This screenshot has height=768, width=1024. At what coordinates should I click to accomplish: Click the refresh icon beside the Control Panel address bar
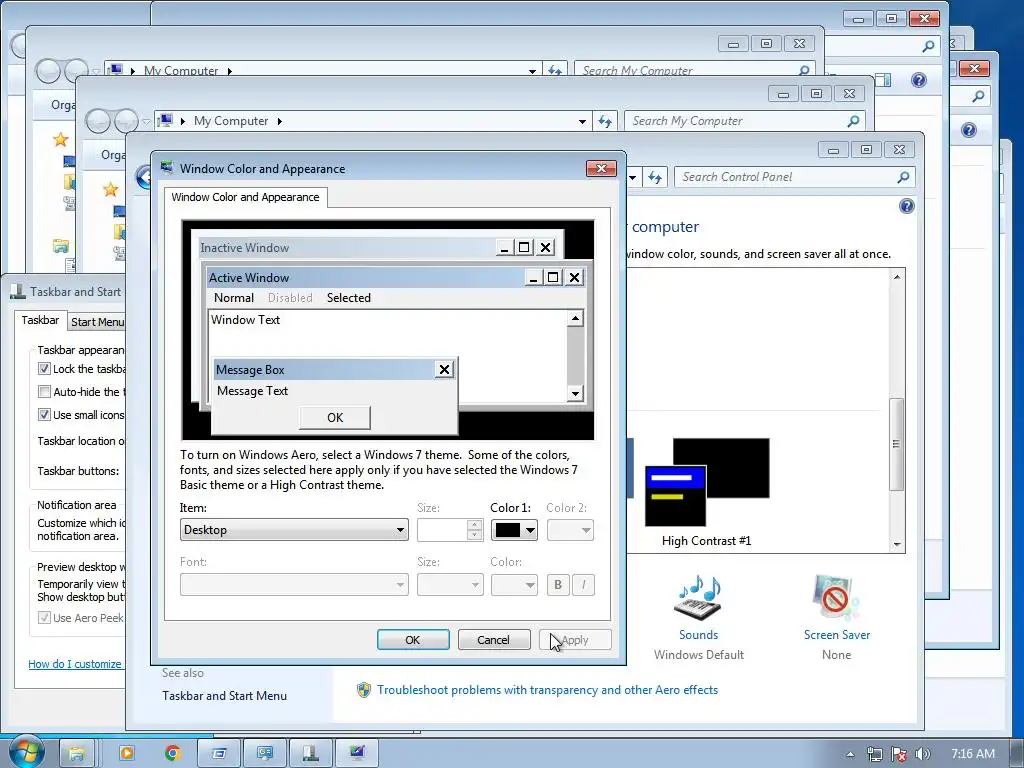656,177
